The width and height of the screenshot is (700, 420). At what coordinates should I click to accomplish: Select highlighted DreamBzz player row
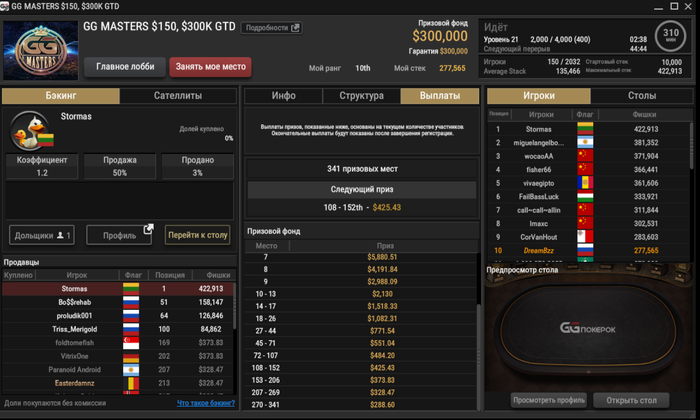588,250
